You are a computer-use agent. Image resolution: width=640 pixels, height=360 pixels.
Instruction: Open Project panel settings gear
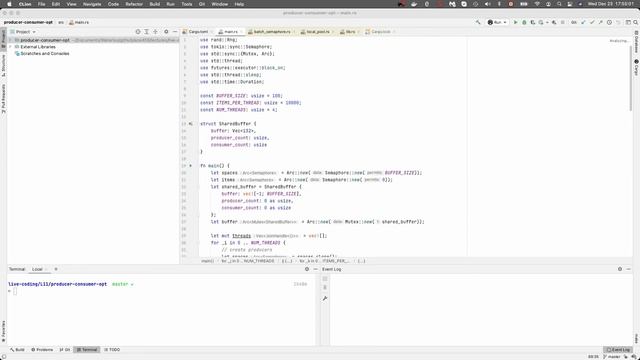(x=166, y=31)
